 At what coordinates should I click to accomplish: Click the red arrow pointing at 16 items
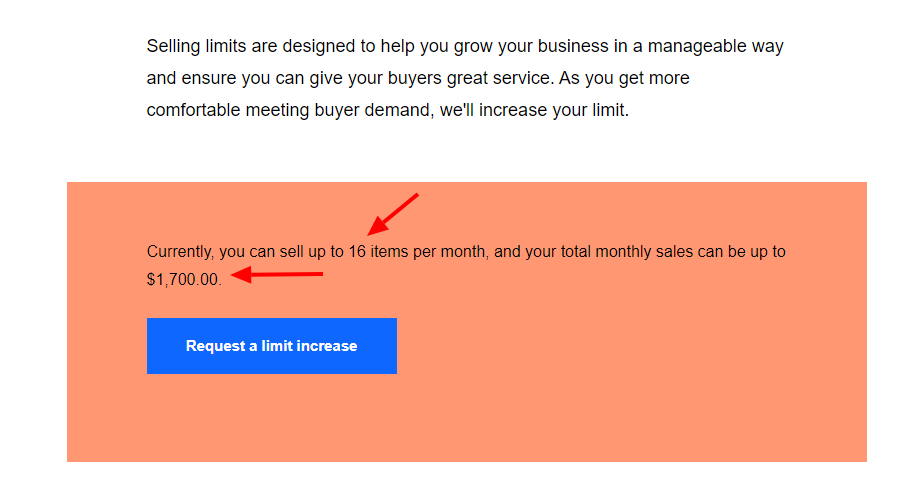tap(392, 215)
